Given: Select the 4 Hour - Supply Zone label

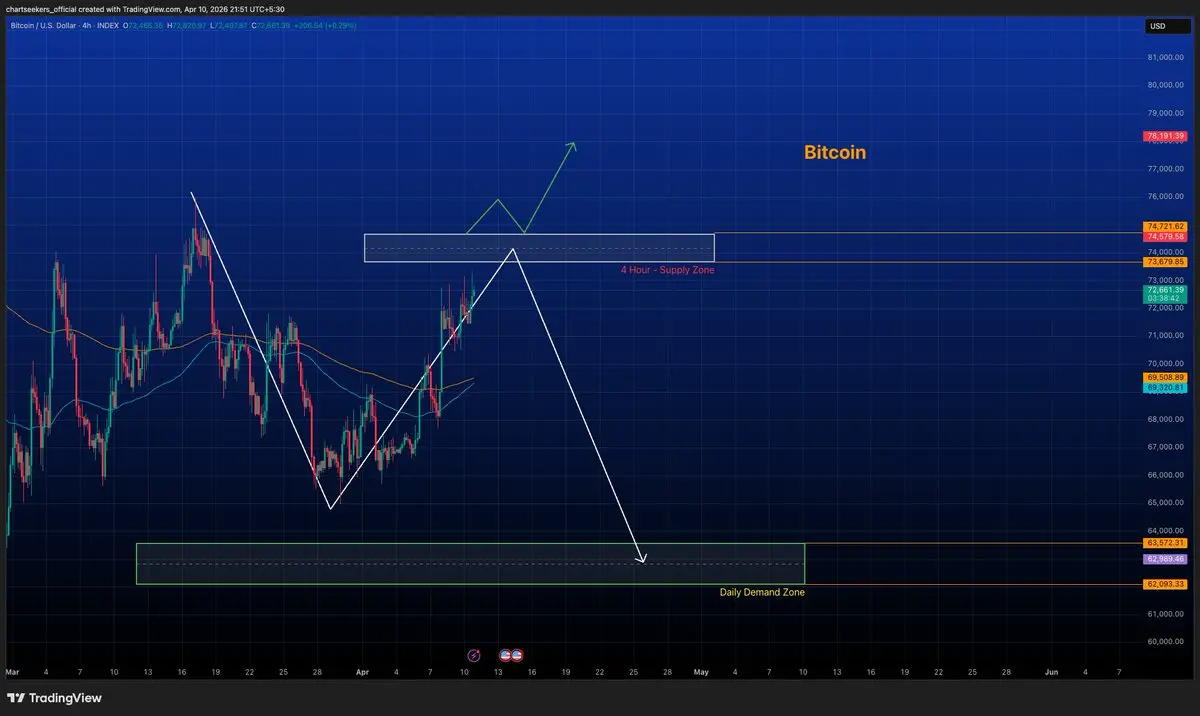Looking at the screenshot, I should [x=667, y=270].
